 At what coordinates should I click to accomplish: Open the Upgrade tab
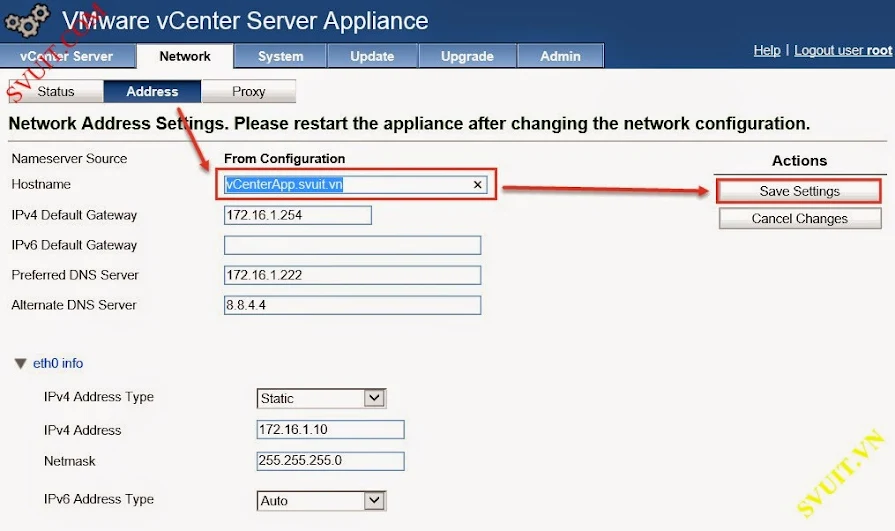[467, 57]
